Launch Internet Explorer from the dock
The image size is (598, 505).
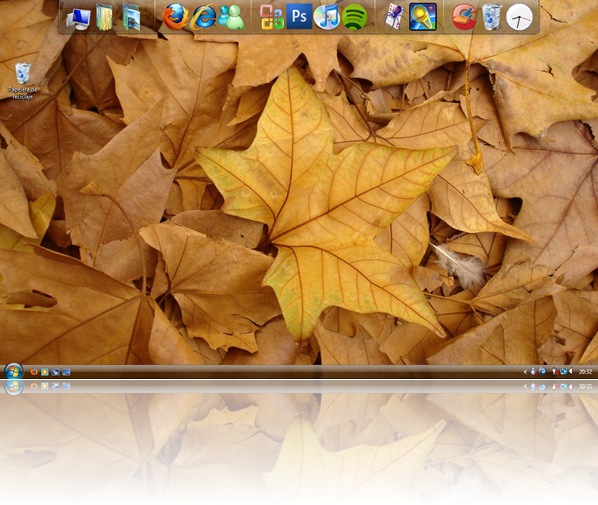click(x=203, y=17)
